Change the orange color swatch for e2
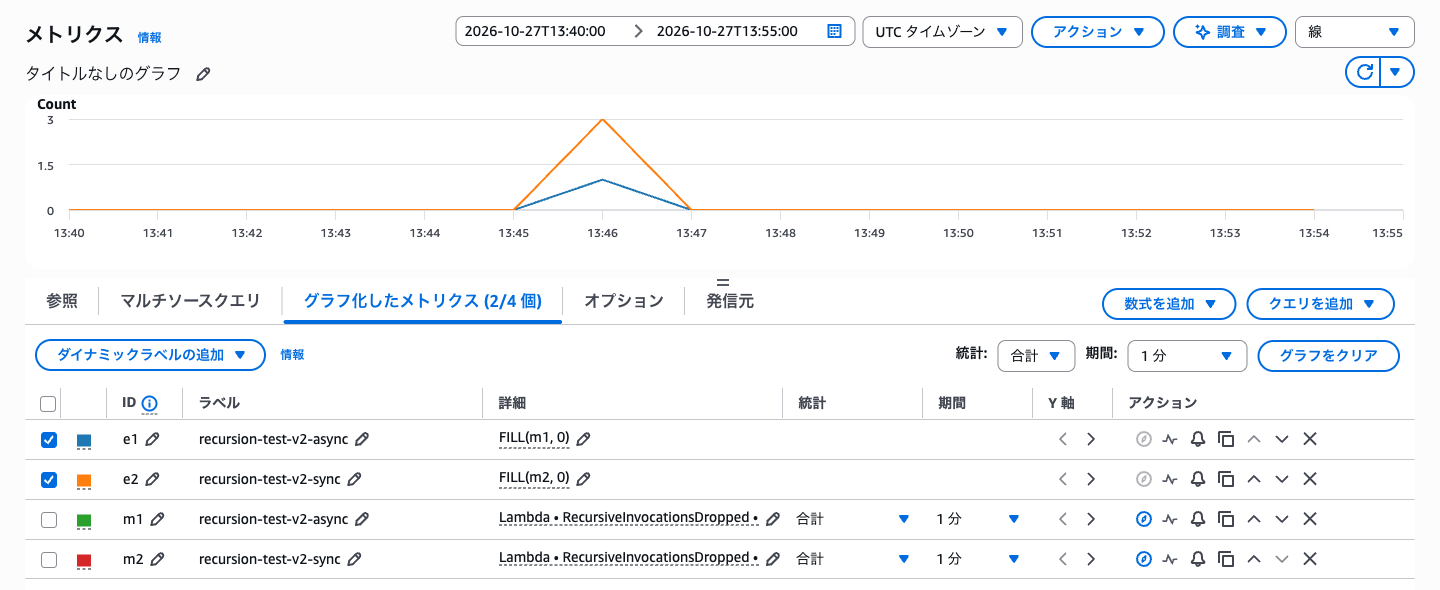The width and height of the screenshot is (1440, 590). (84, 481)
